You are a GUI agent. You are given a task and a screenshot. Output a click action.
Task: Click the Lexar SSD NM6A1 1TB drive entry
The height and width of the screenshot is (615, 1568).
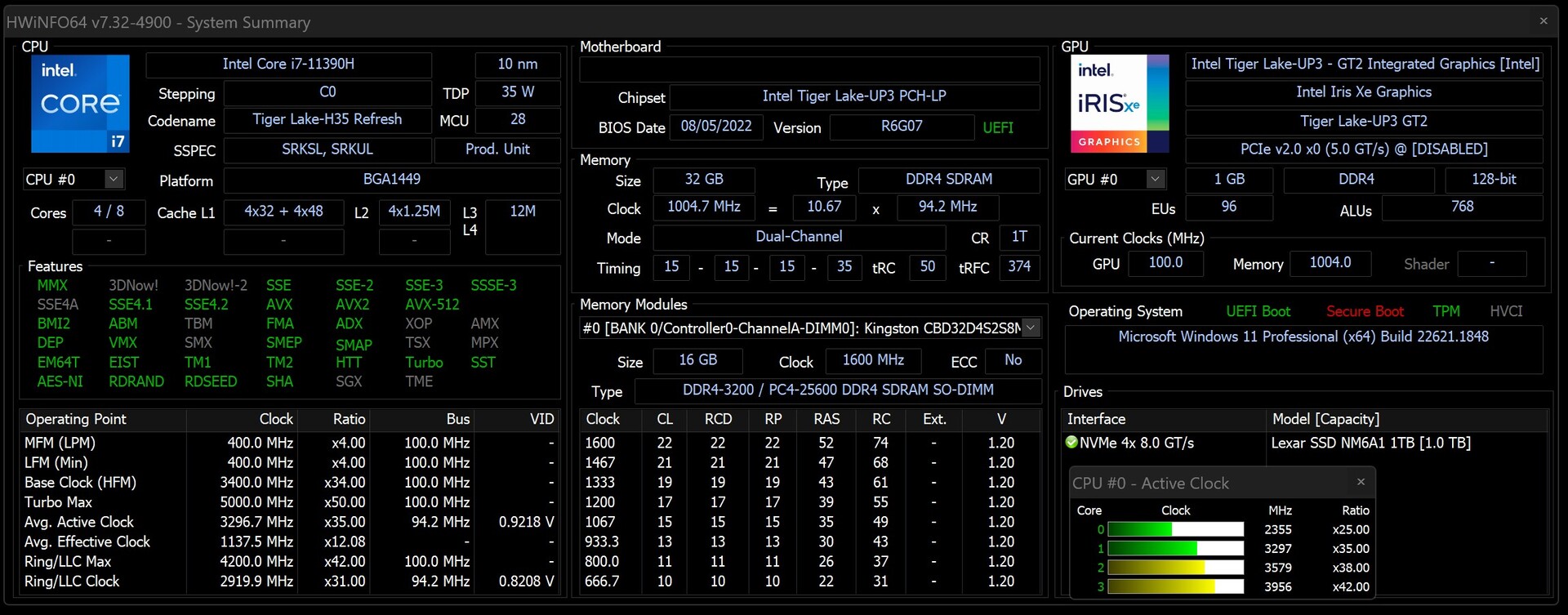tap(1371, 443)
